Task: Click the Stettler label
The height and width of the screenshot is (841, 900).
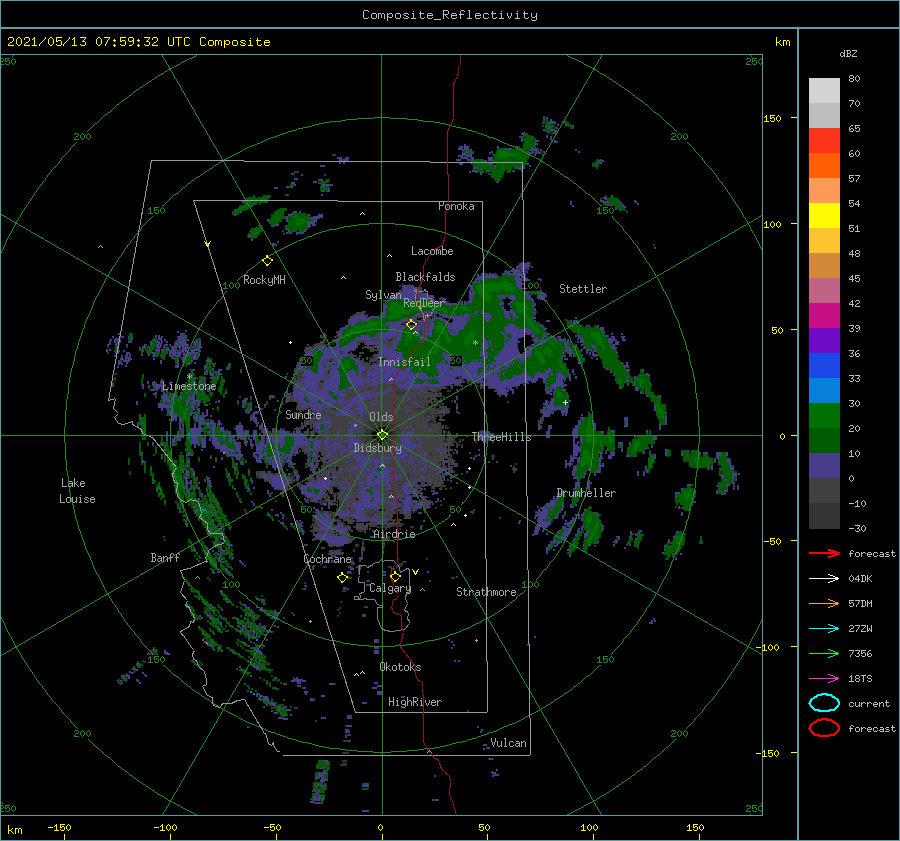Action: tap(583, 289)
